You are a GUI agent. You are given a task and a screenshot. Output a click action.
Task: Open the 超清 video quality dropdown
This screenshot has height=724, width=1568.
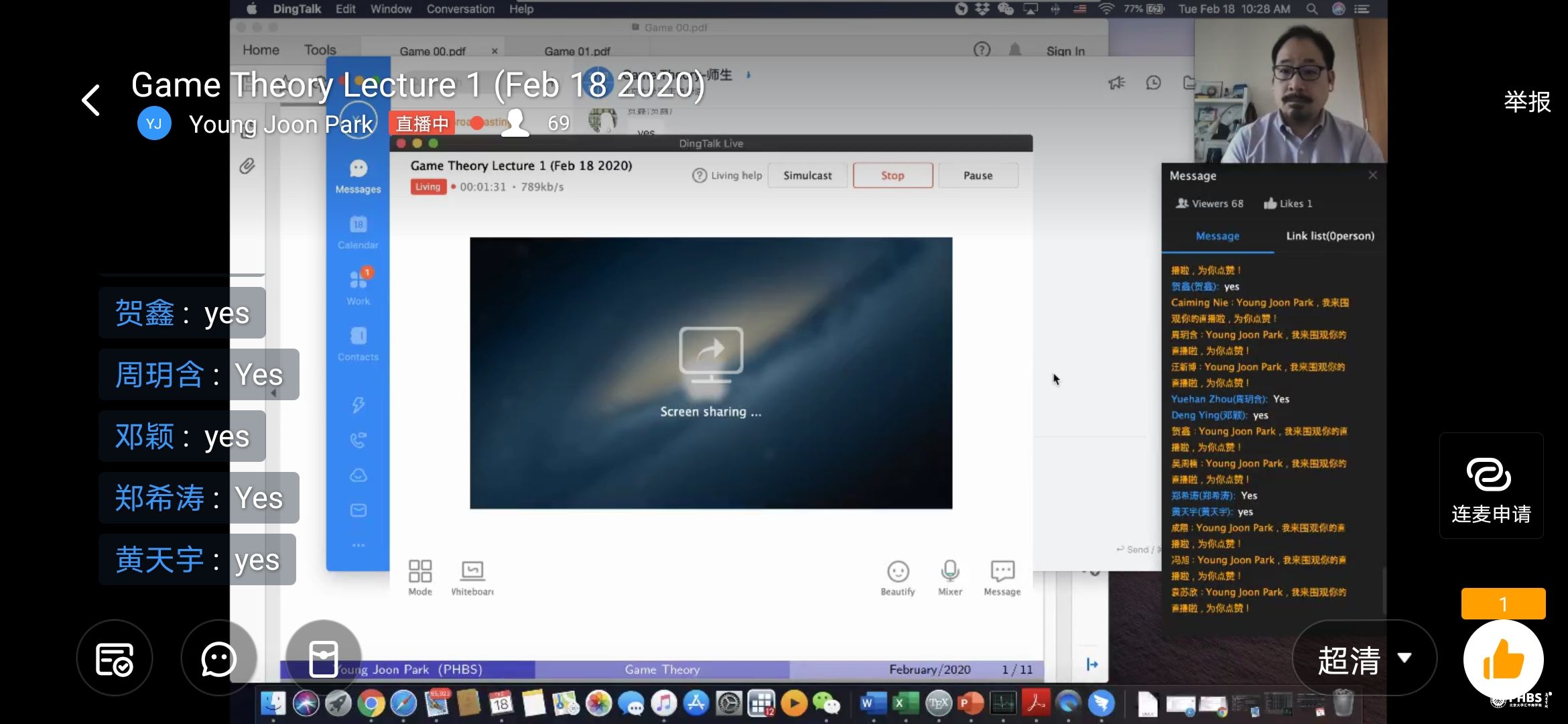click(1364, 658)
